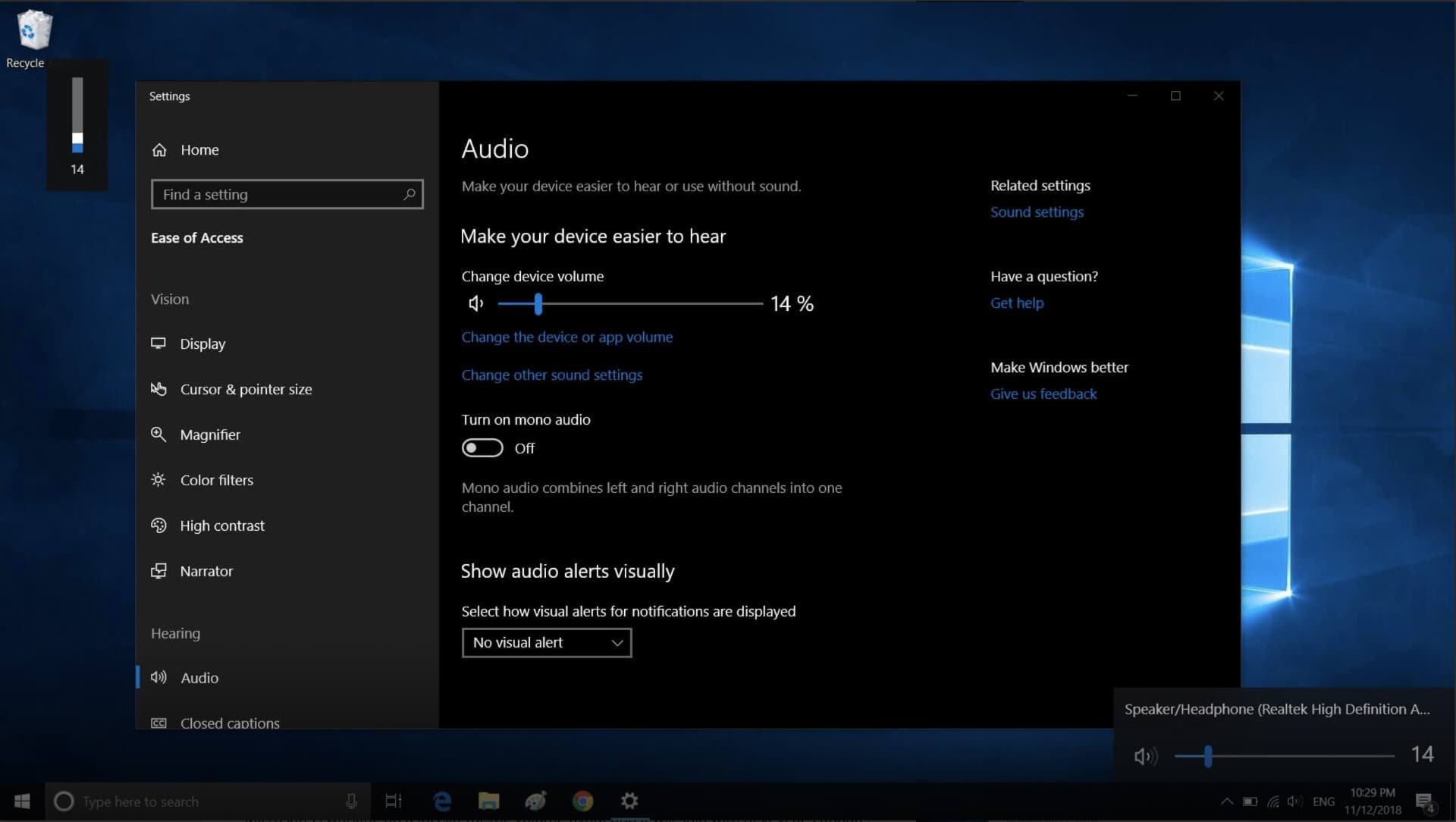Viewport: 1456px width, 822px height.
Task: Adjust the Speaker/Headphone volume flyout slider
Action: click(x=1284, y=755)
